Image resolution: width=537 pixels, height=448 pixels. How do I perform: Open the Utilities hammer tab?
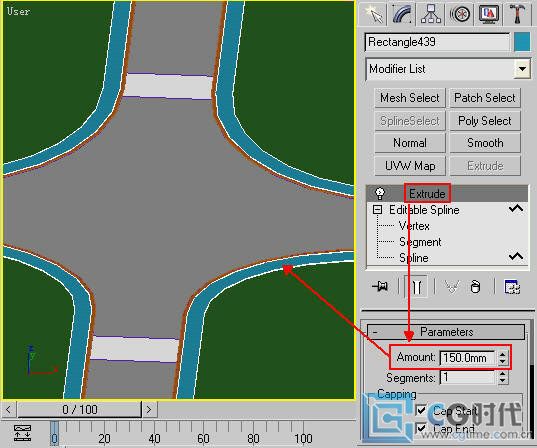point(517,14)
